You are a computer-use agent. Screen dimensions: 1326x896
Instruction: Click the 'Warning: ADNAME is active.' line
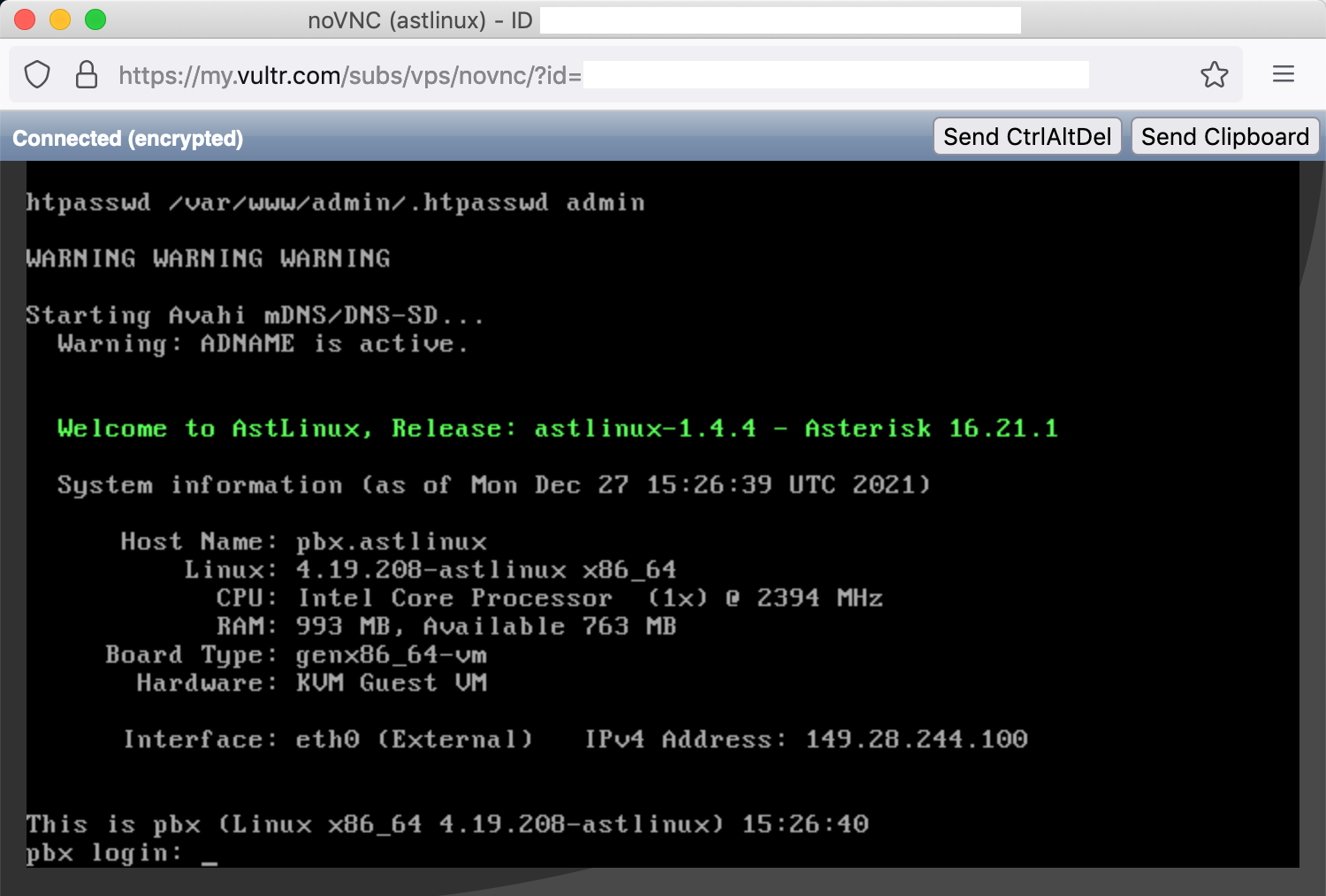(x=263, y=344)
